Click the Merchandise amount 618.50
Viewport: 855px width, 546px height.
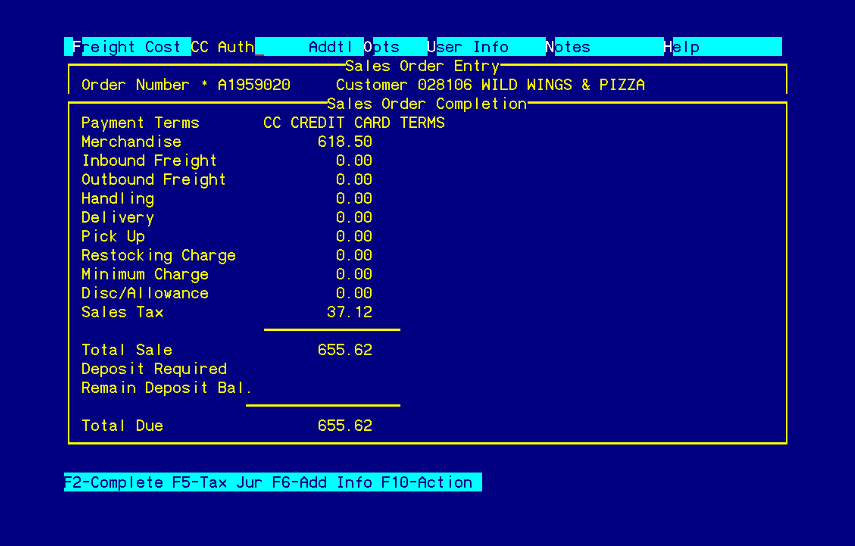345,142
